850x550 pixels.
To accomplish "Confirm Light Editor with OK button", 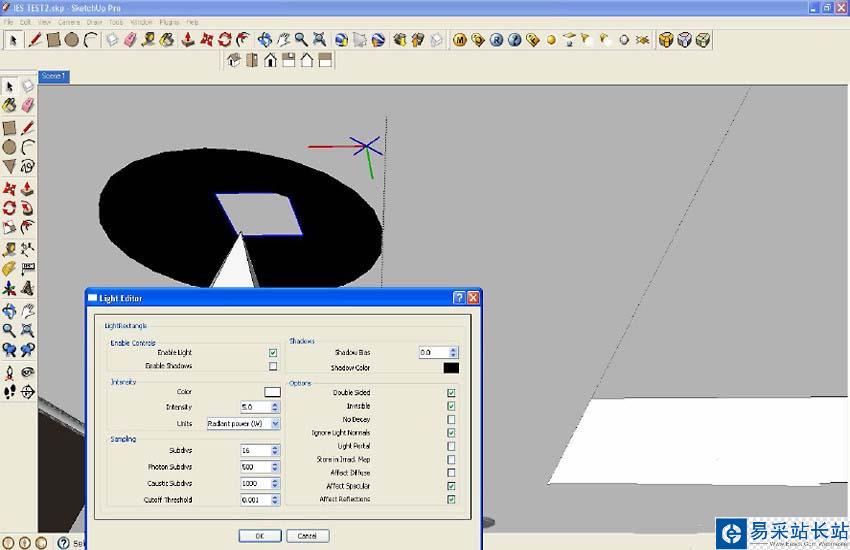I will click(x=260, y=535).
